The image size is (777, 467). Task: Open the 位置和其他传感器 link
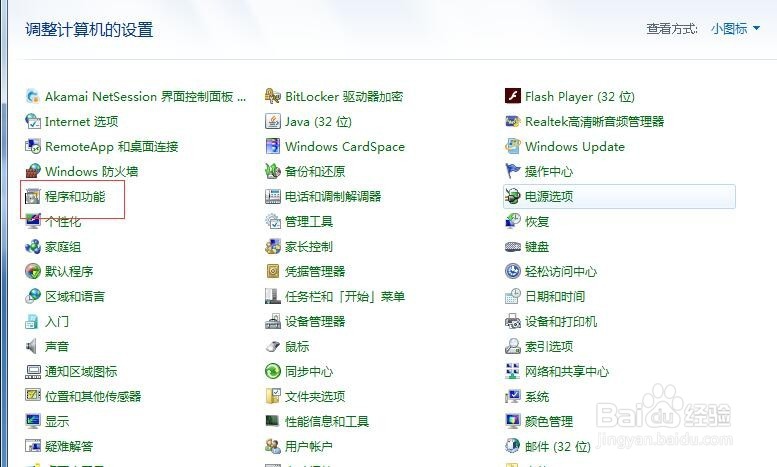point(93,396)
